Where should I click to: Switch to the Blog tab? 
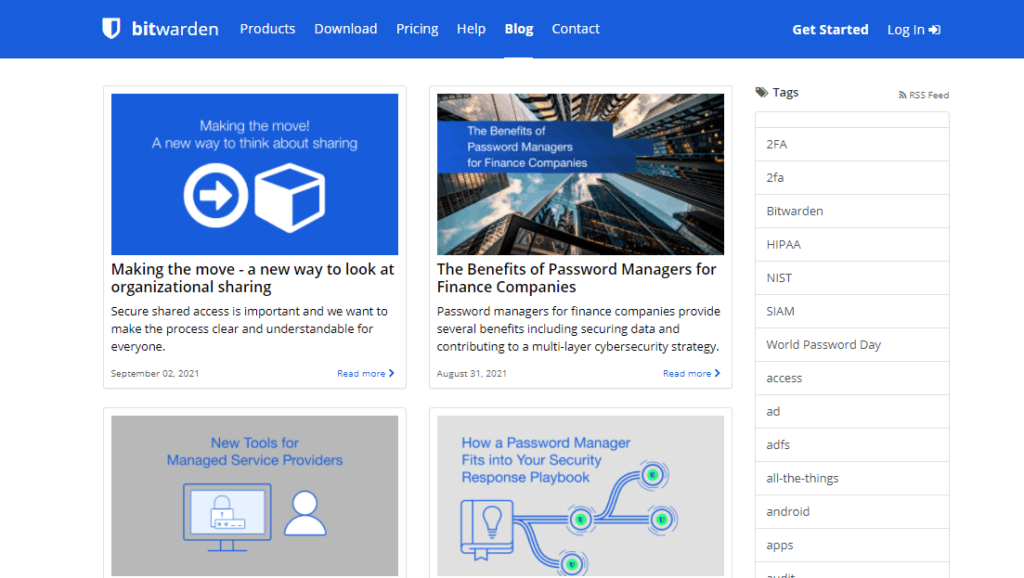pos(518,29)
